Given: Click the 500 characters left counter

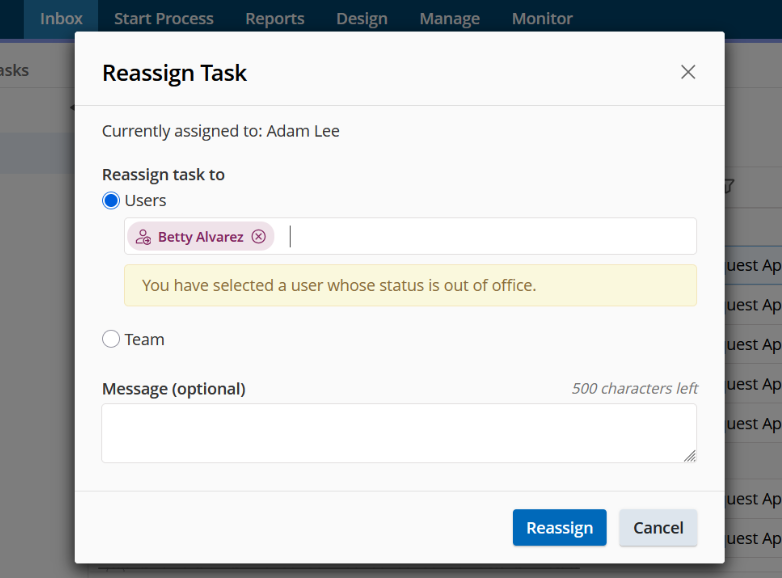Looking at the screenshot, I should [x=634, y=389].
